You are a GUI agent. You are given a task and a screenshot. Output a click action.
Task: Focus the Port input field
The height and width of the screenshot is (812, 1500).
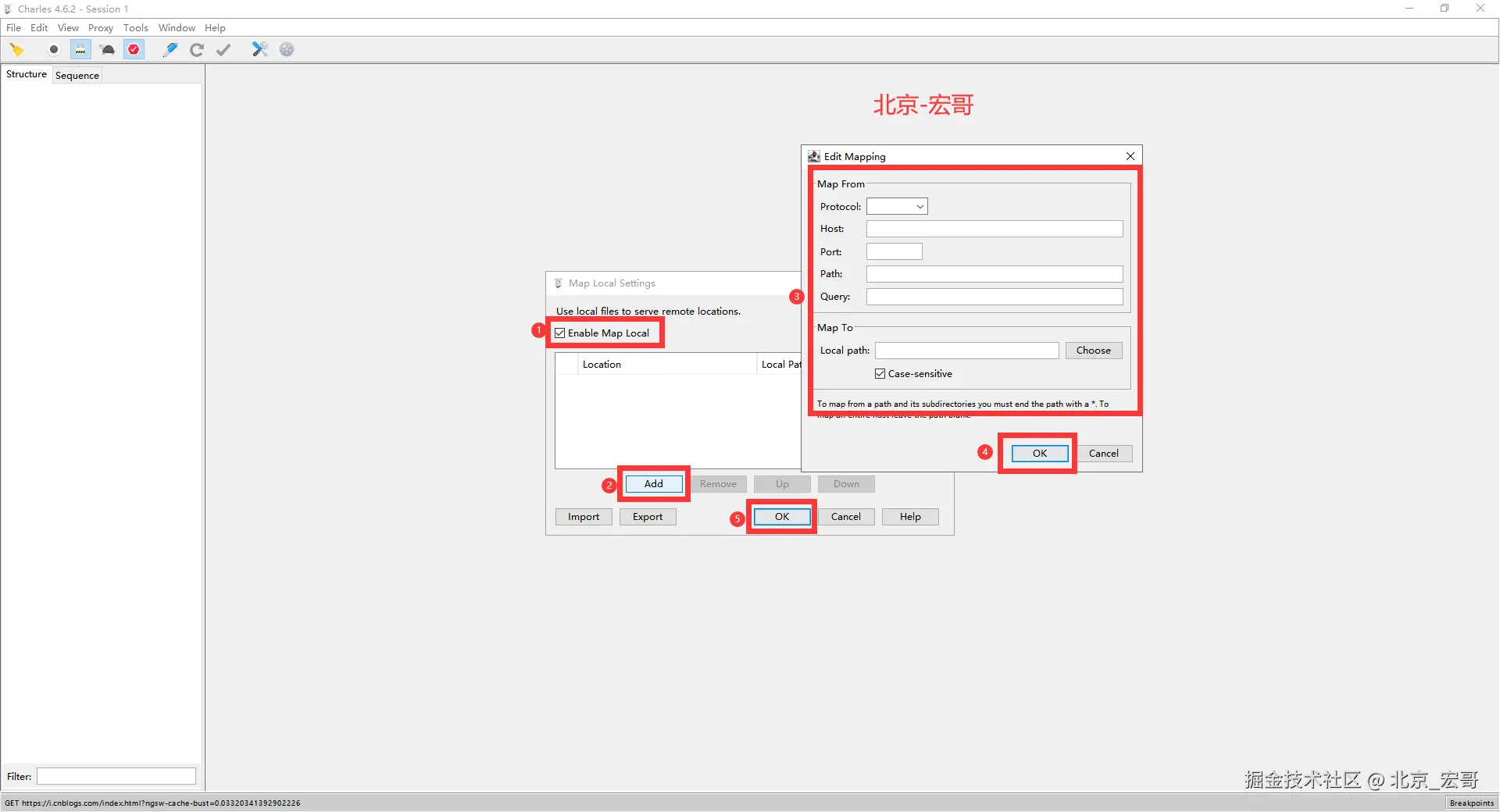point(895,251)
